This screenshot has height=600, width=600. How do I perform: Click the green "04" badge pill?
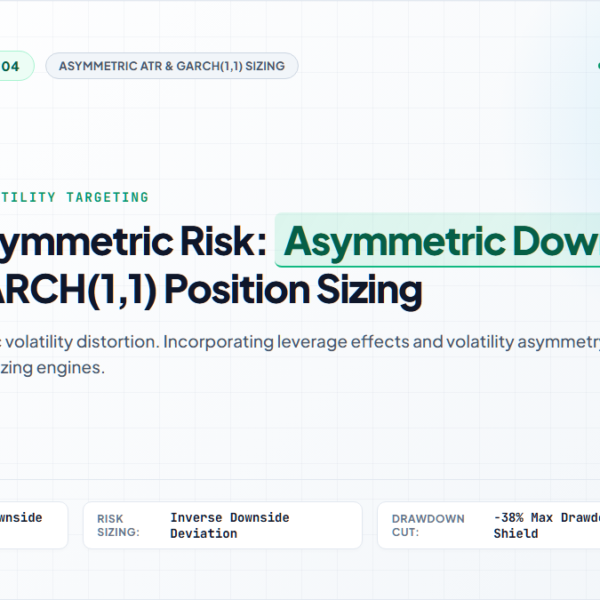click(x=15, y=66)
